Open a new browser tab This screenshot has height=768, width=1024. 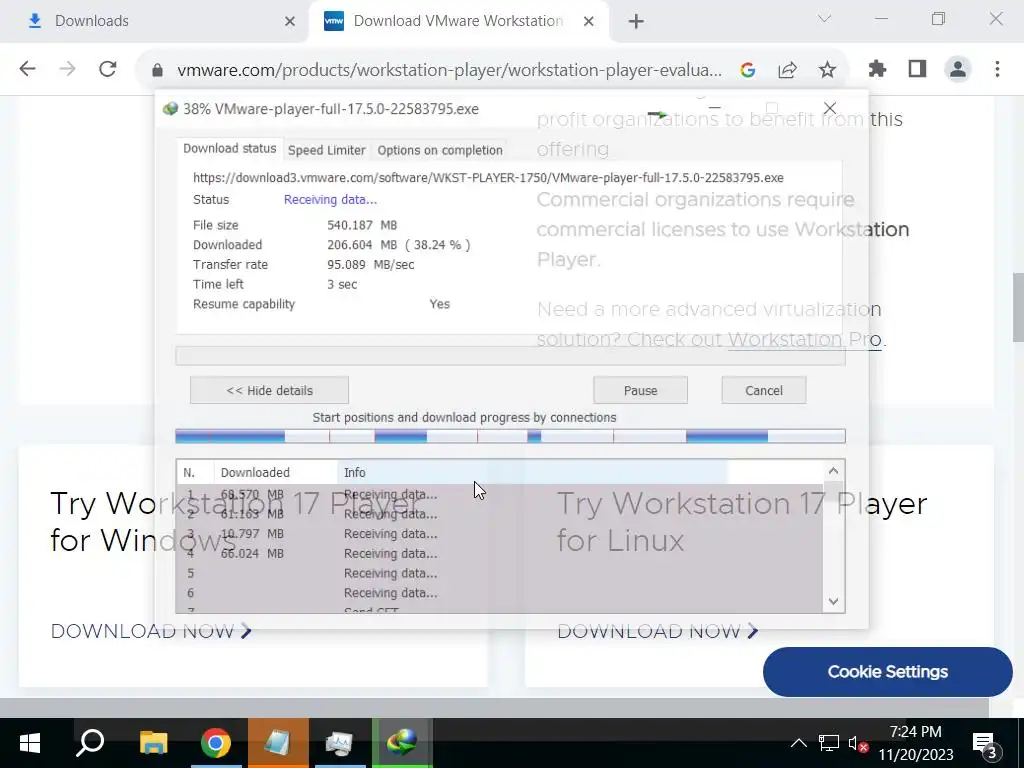pyautogui.click(x=636, y=22)
